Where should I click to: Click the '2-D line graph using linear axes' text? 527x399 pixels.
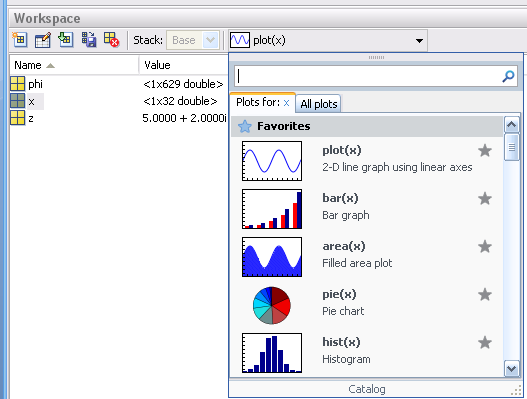(x=397, y=167)
